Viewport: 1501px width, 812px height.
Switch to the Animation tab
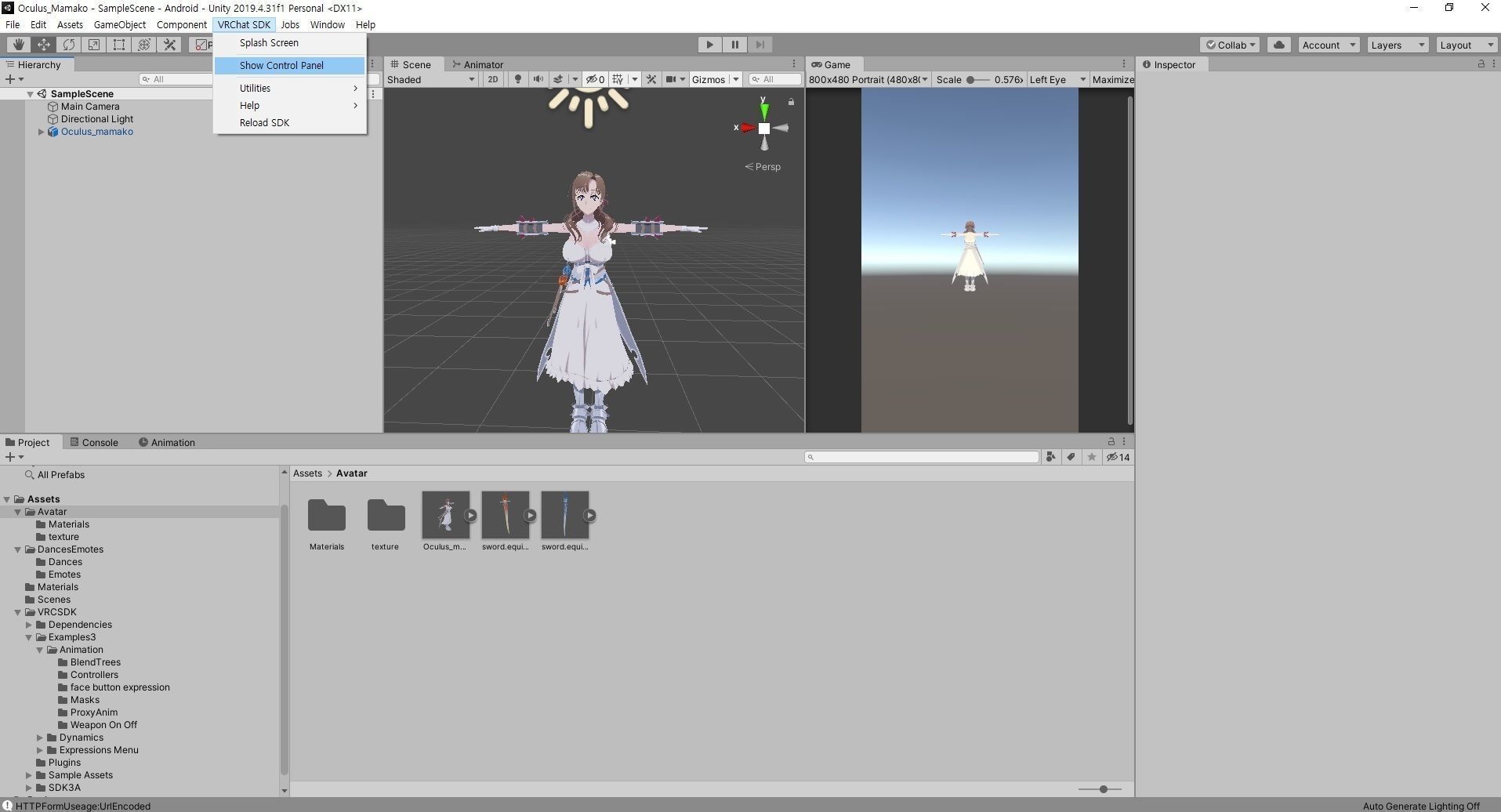pos(167,442)
